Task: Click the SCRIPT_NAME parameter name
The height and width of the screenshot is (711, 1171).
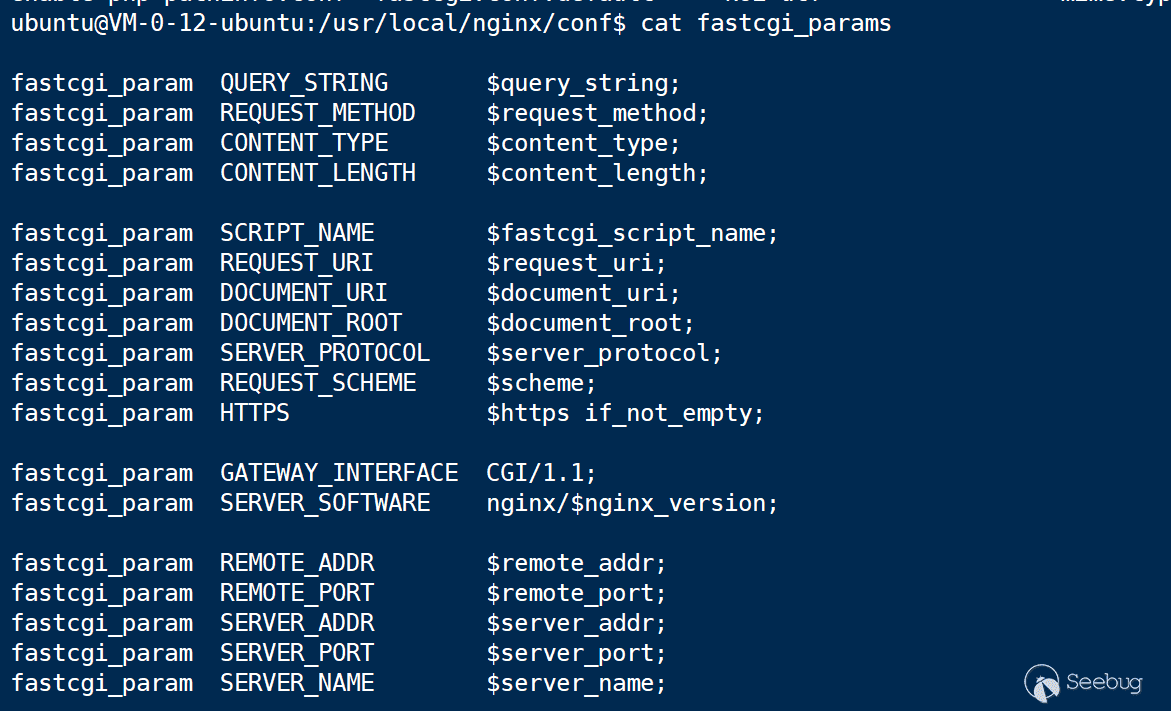Action: coord(297,233)
